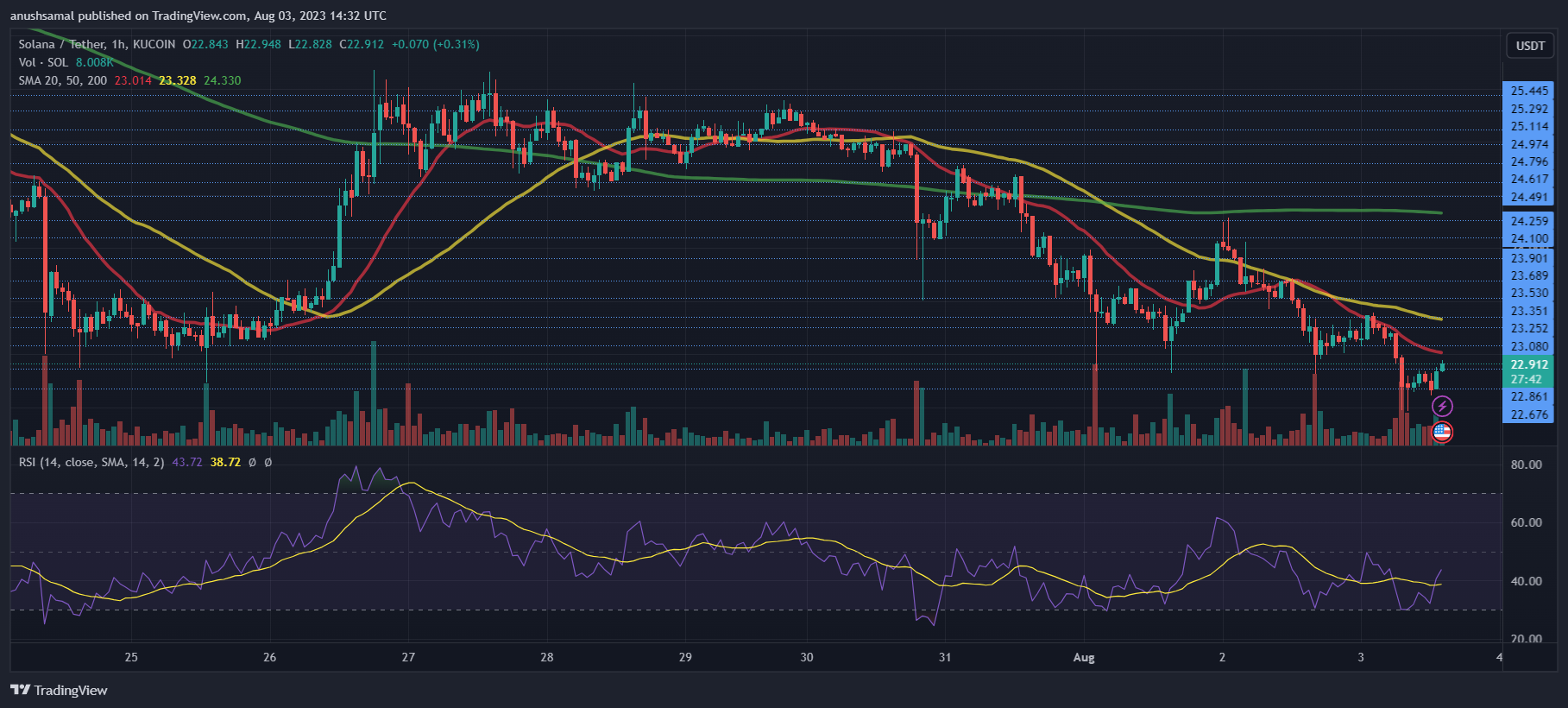Image resolution: width=1568 pixels, height=708 pixels.
Task: Click price level label 22.861
Action: 1529,396
